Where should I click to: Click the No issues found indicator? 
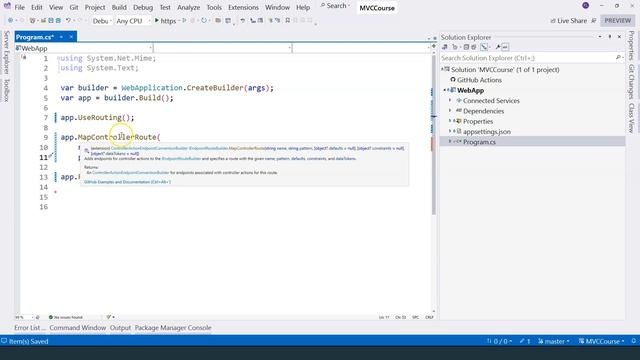point(65,317)
